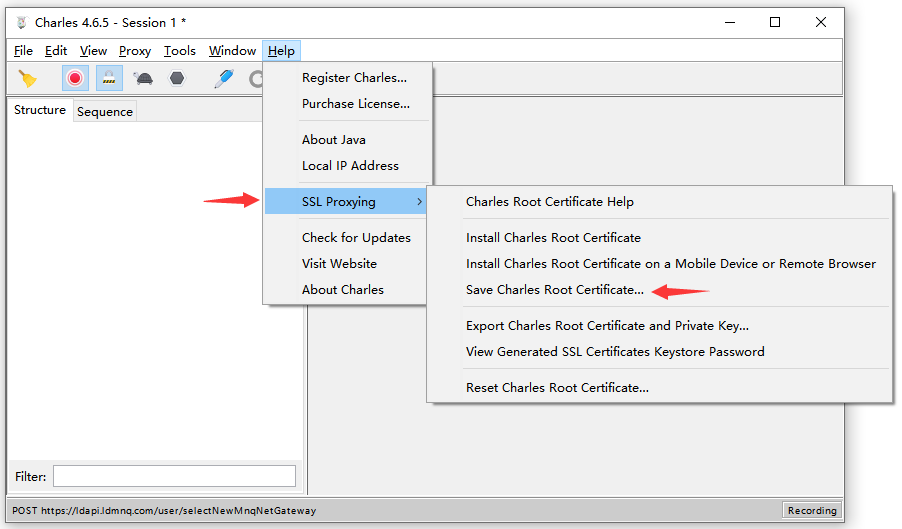Close the open Help menu
The width and height of the screenshot is (902, 529).
click(x=281, y=51)
